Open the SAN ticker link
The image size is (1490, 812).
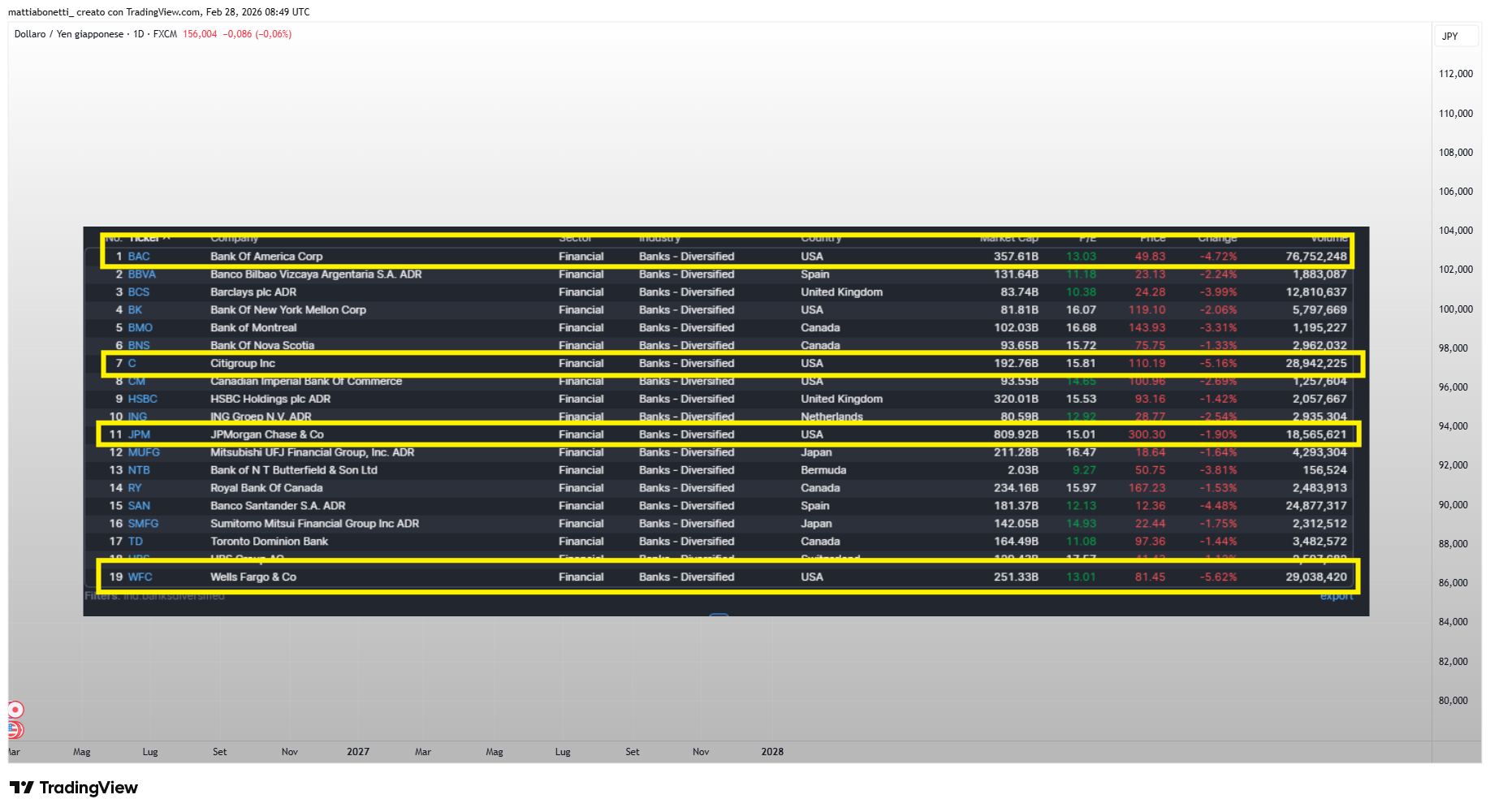(x=139, y=507)
